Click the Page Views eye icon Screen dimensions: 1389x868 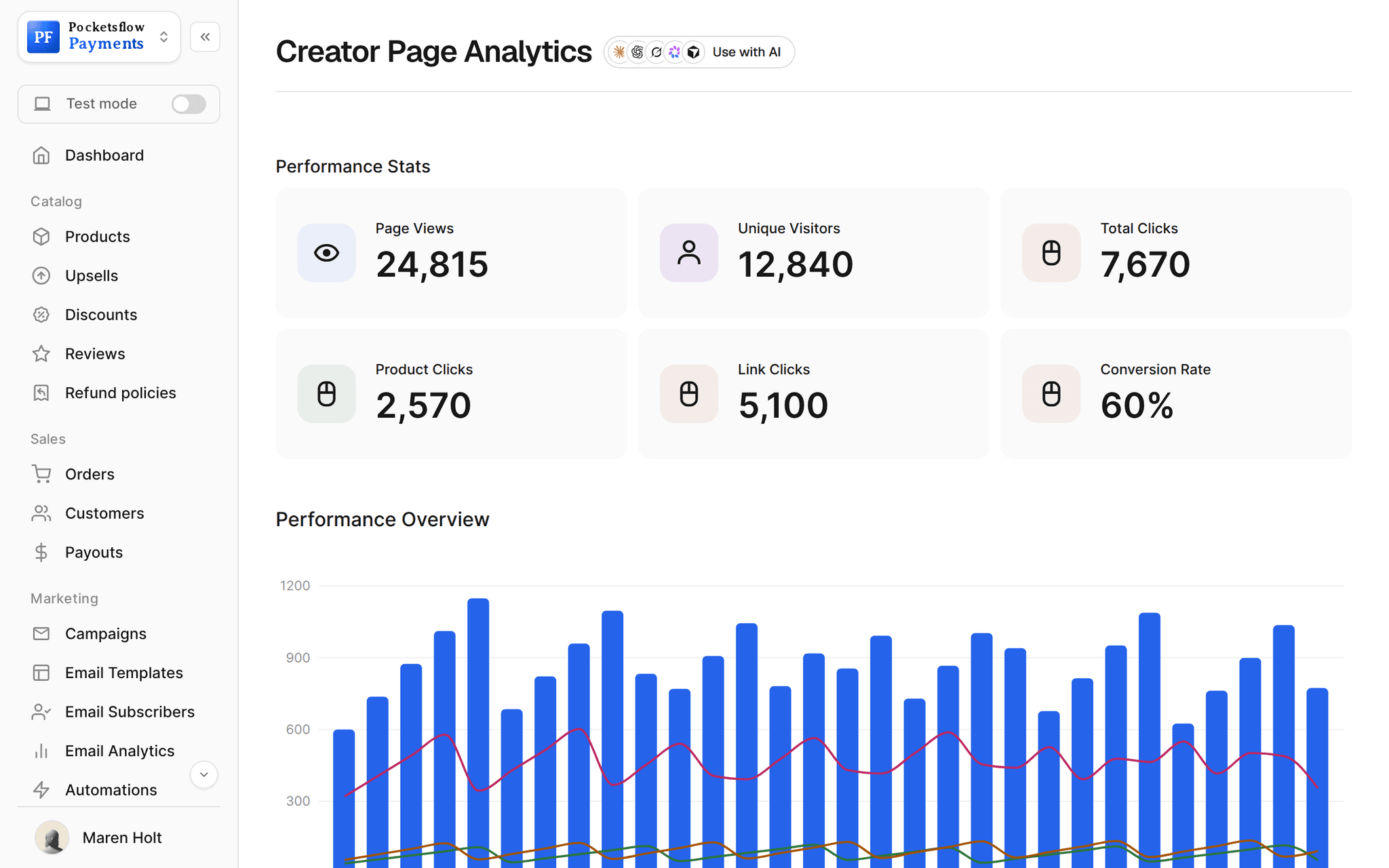(326, 253)
